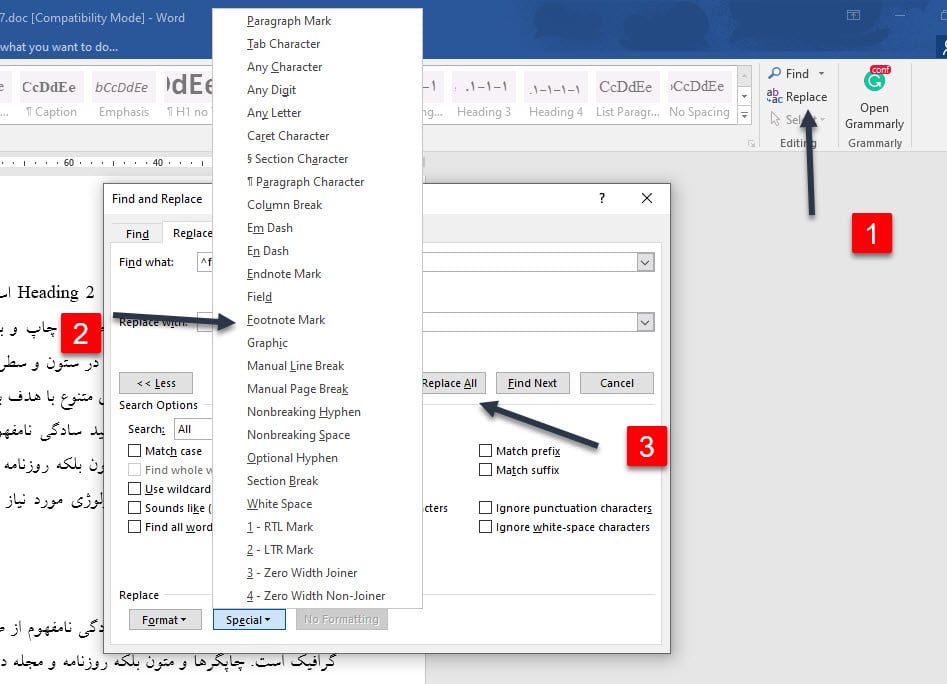
Task: Open the Format dropdown button
Action: [165, 620]
